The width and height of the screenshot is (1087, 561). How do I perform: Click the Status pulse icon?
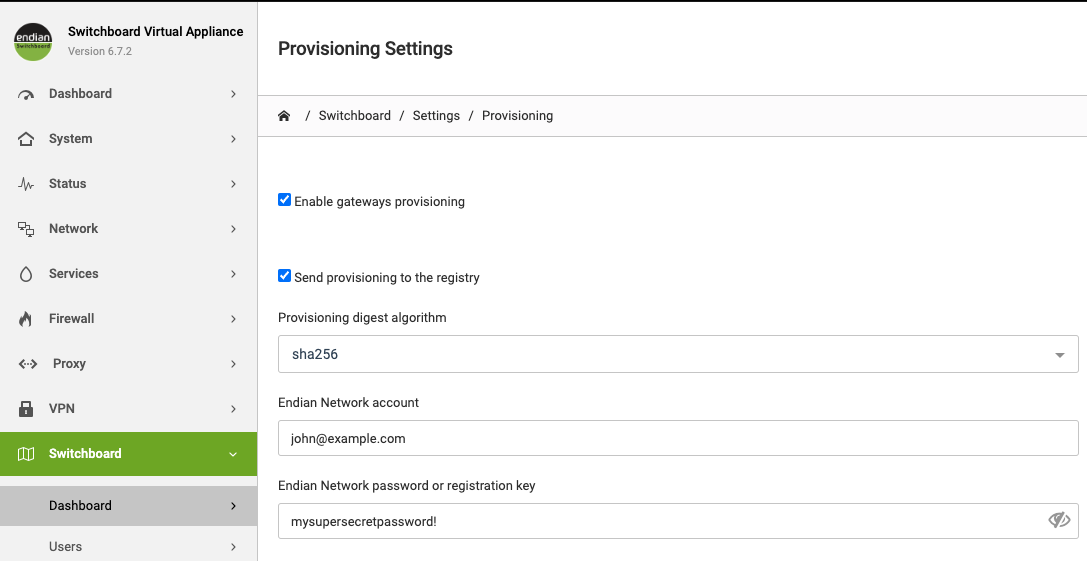coord(26,184)
